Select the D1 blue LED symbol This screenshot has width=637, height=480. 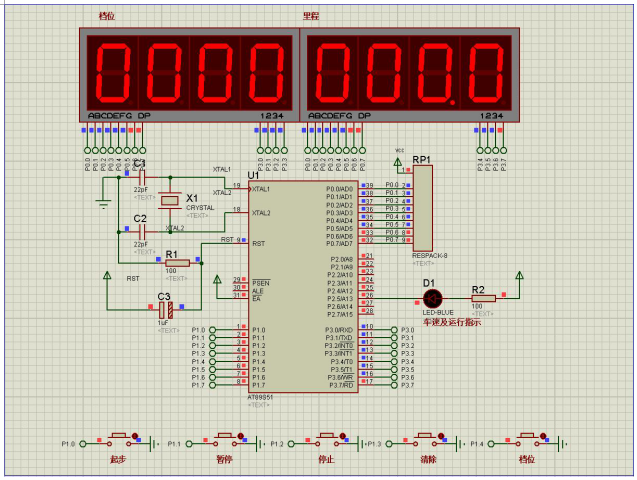(432, 299)
